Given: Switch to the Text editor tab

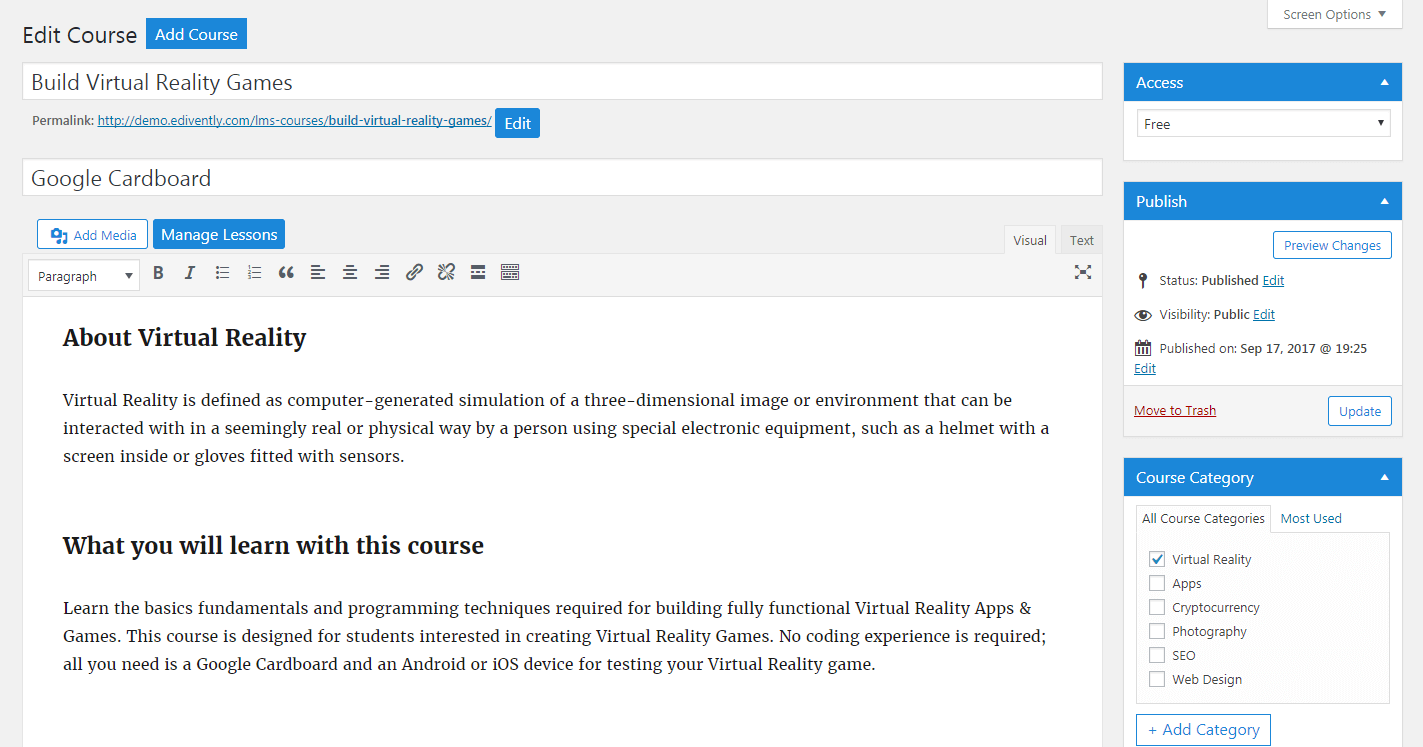Looking at the screenshot, I should (1081, 240).
